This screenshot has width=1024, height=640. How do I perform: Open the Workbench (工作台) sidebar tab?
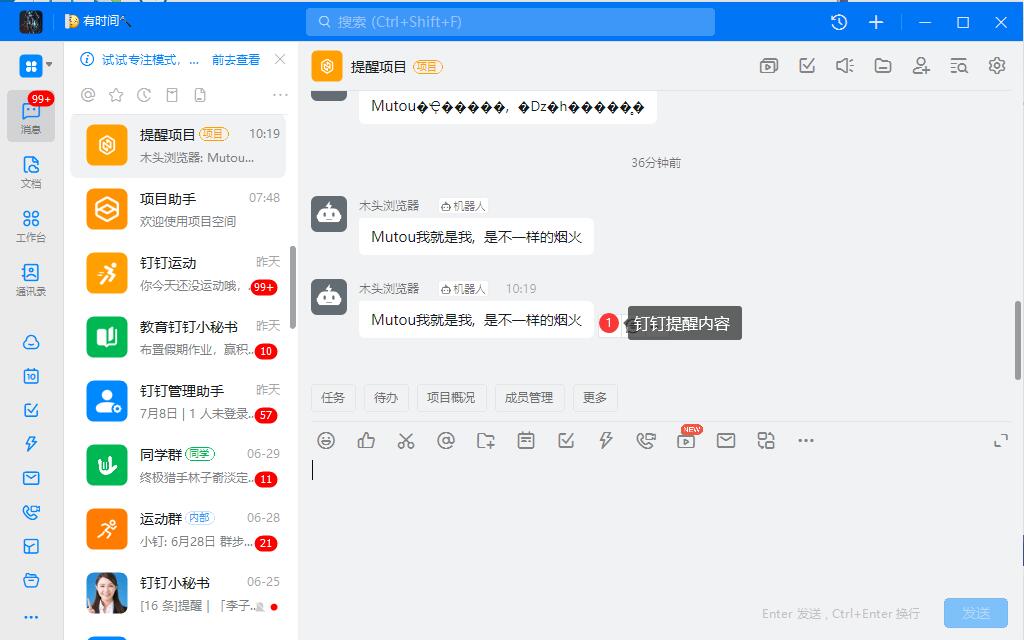(x=31, y=226)
